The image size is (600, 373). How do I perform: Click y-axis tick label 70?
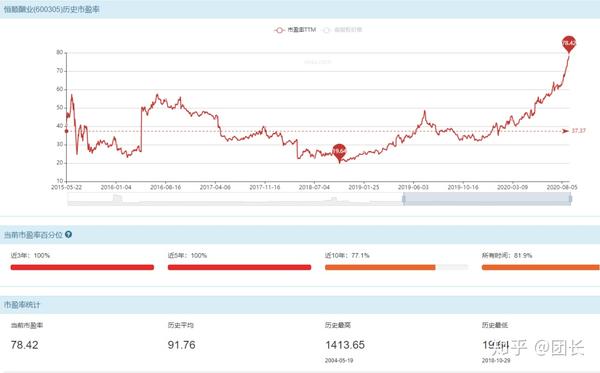coord(60,71)
